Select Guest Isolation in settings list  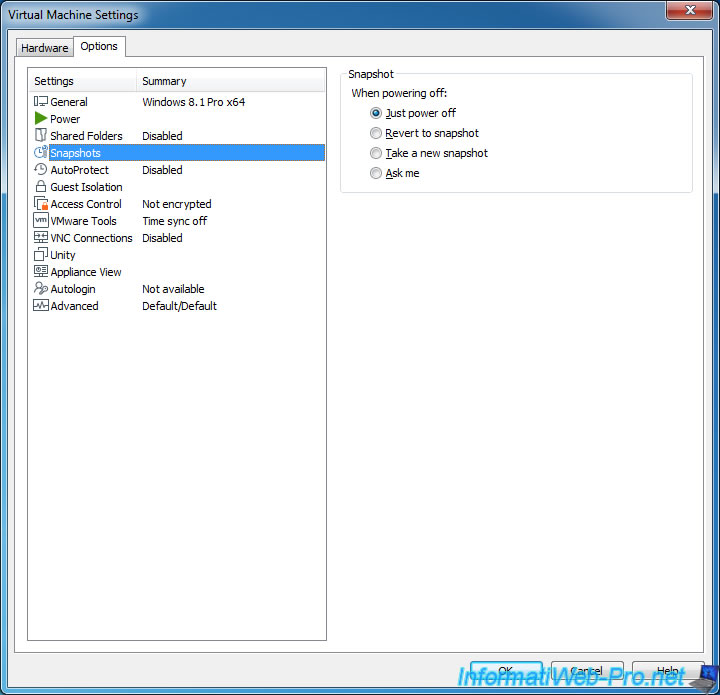[86, 187]
